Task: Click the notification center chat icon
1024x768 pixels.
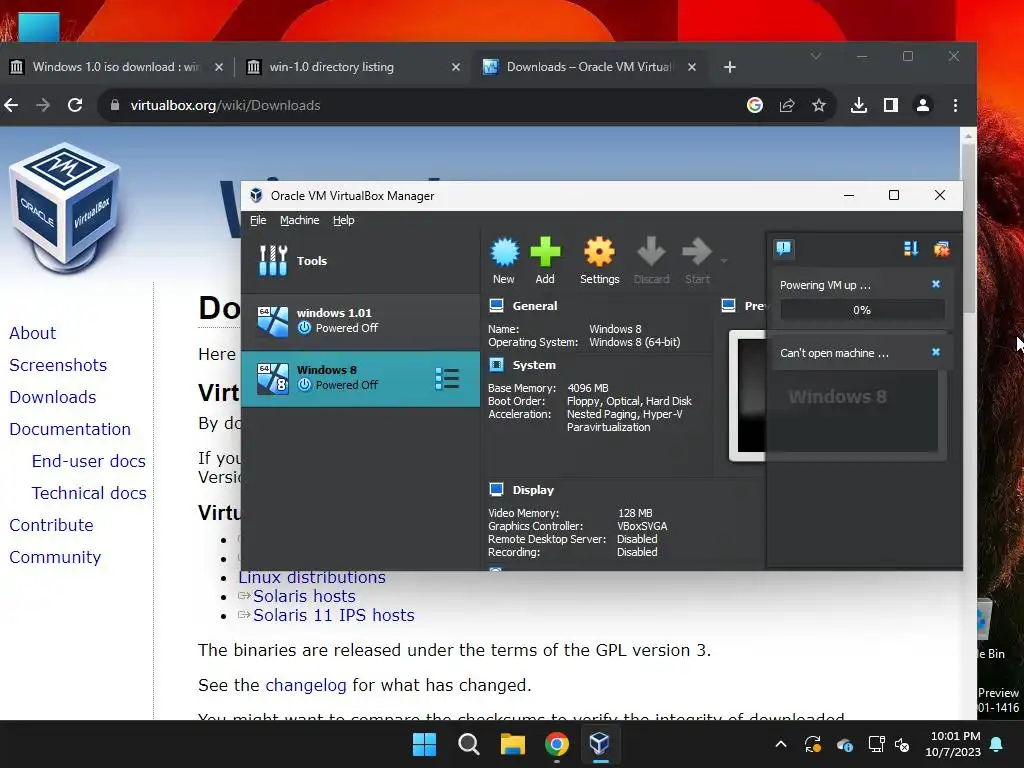Action: tap(784, 248)
